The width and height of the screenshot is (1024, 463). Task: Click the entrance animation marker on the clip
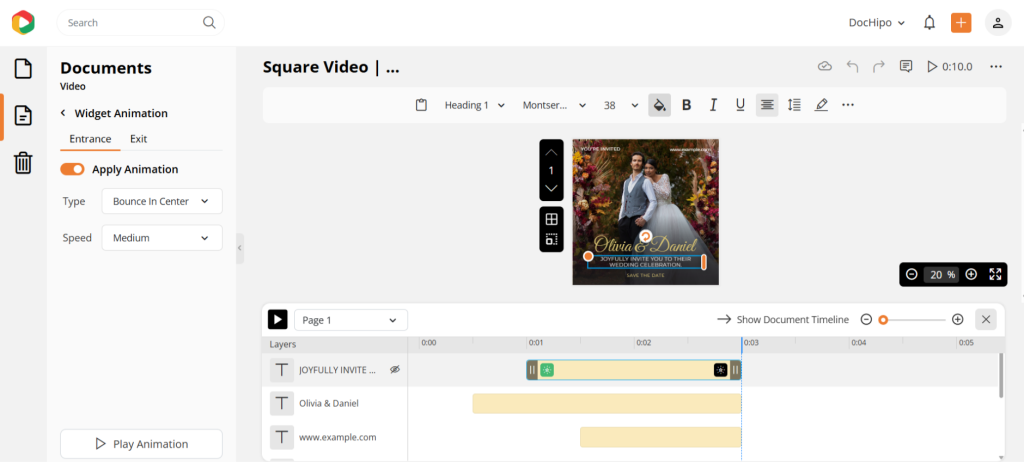[547, 370]
